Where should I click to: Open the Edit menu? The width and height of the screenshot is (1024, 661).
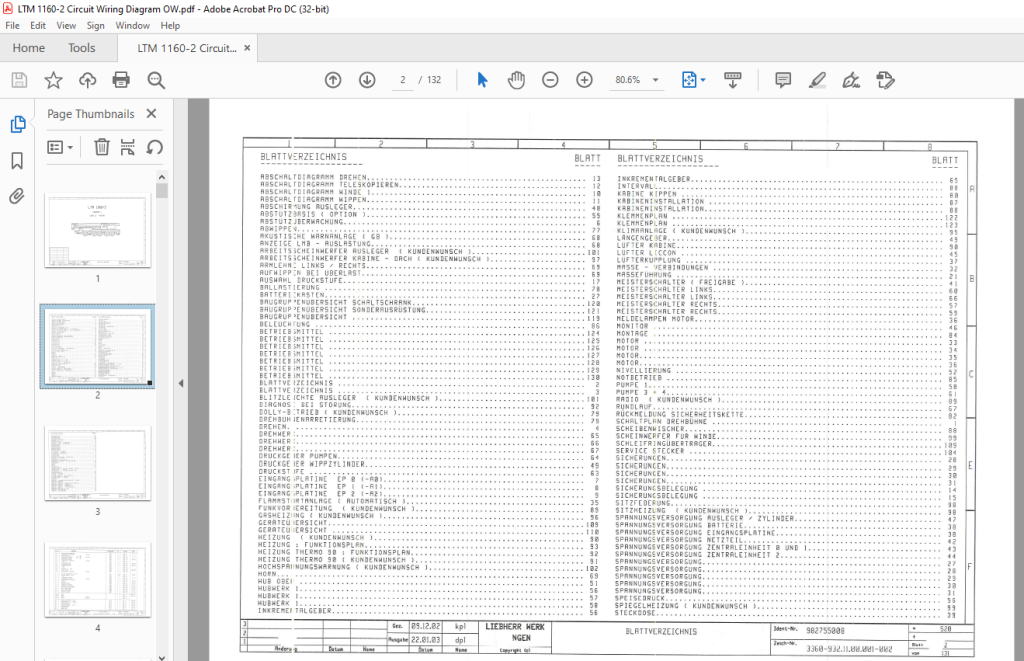[38, 25]
